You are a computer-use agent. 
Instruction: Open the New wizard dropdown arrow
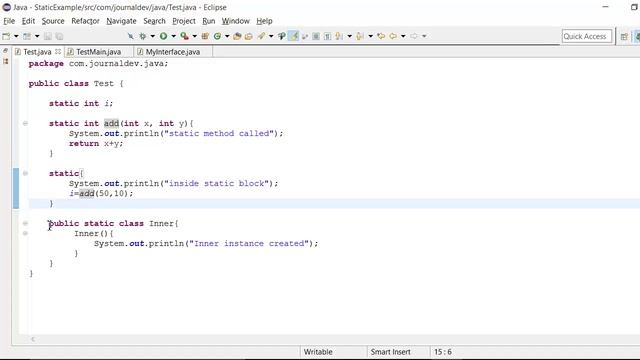point(16,36)
